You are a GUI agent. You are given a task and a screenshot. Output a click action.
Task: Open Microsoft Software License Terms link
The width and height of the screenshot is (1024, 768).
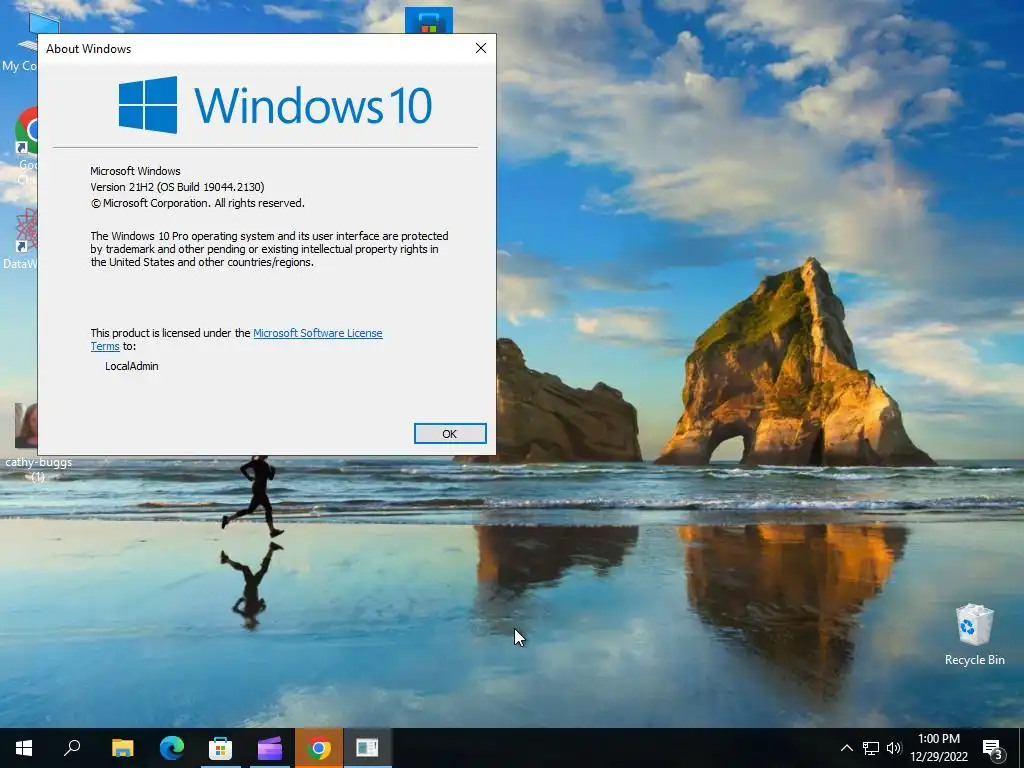(x=317, y=333)
